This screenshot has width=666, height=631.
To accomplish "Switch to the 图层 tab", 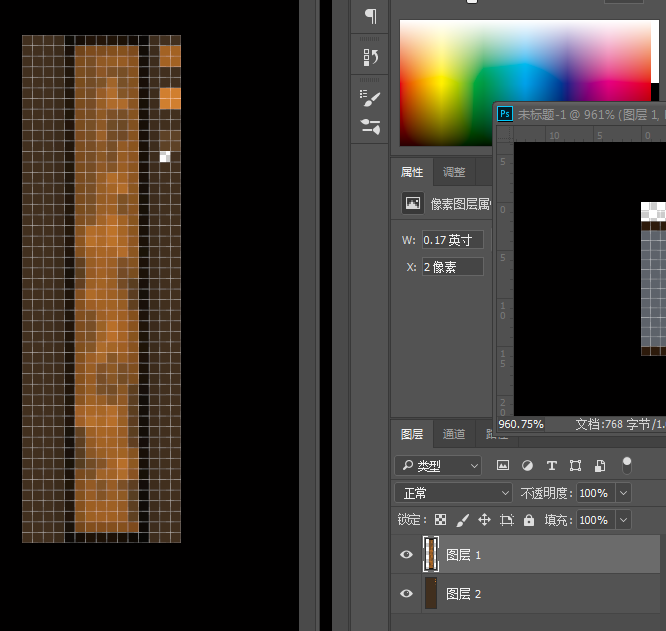I will 412,434.
